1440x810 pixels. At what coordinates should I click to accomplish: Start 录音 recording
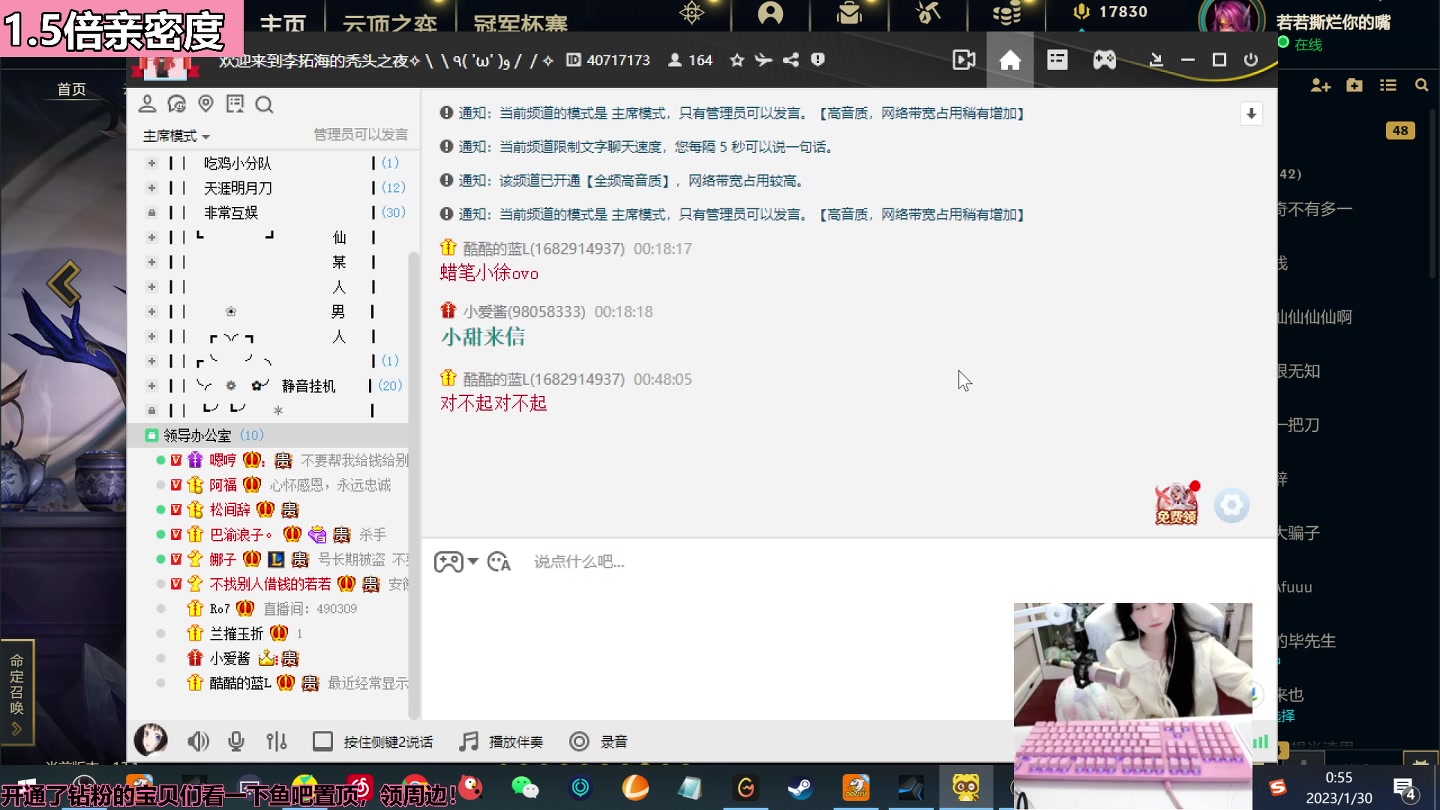(598, 742)
